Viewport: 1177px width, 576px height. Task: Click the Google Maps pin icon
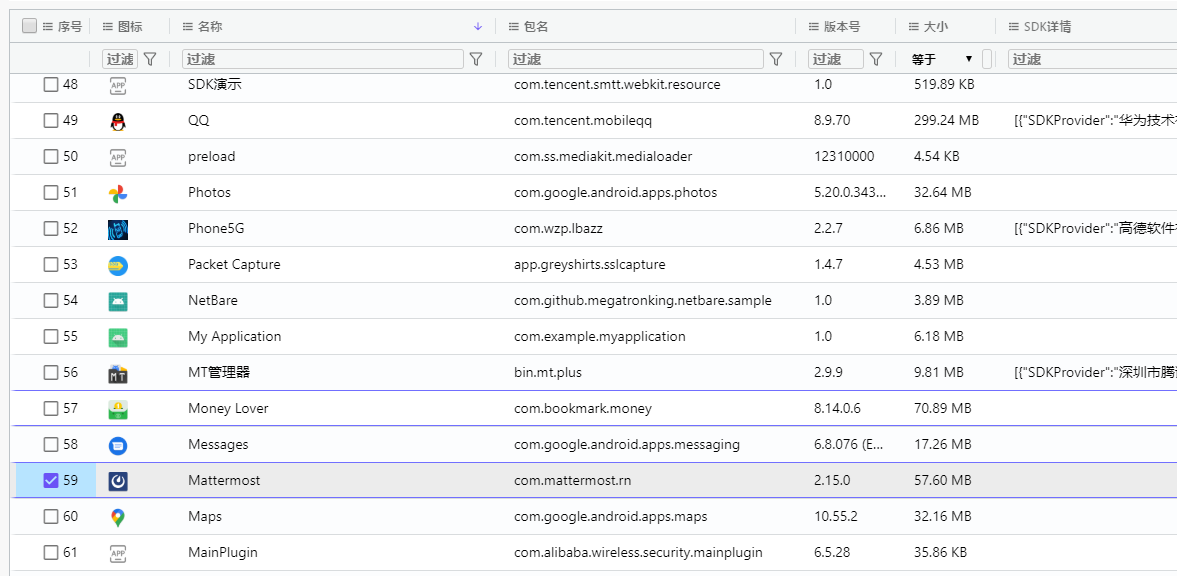[118, 517]
